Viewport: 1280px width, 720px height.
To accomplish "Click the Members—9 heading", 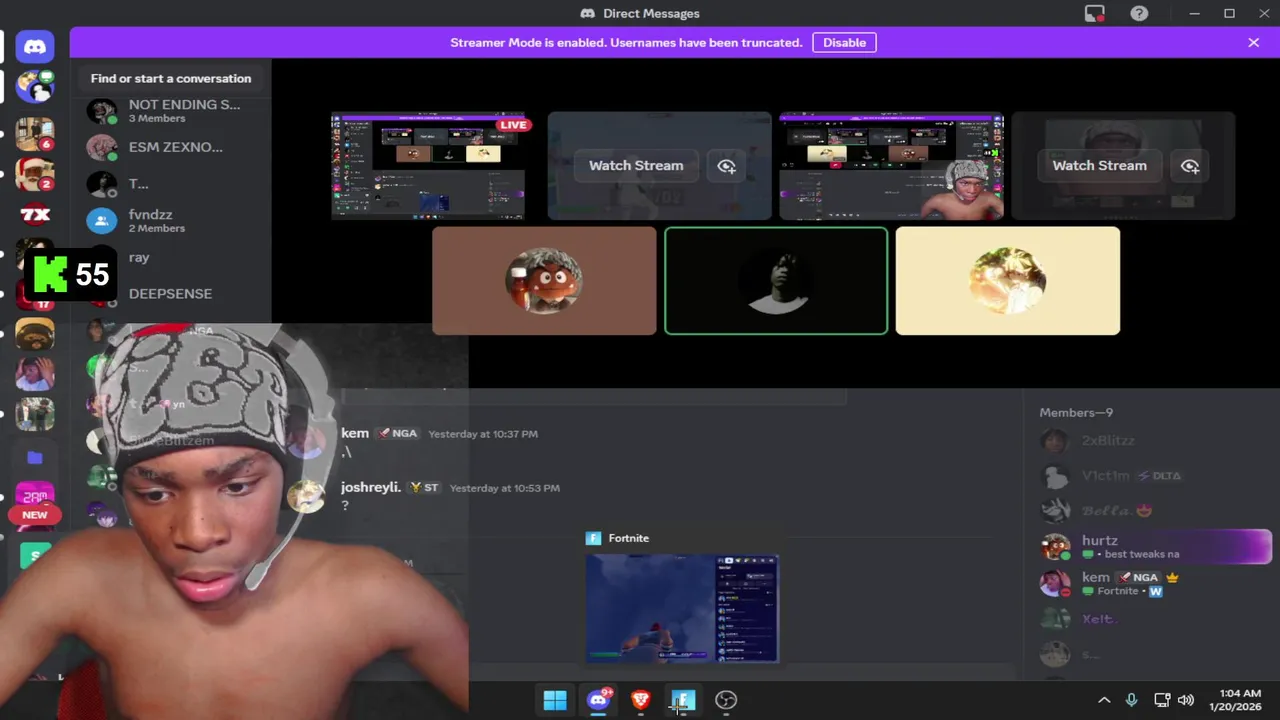I will pos(1076,412).
